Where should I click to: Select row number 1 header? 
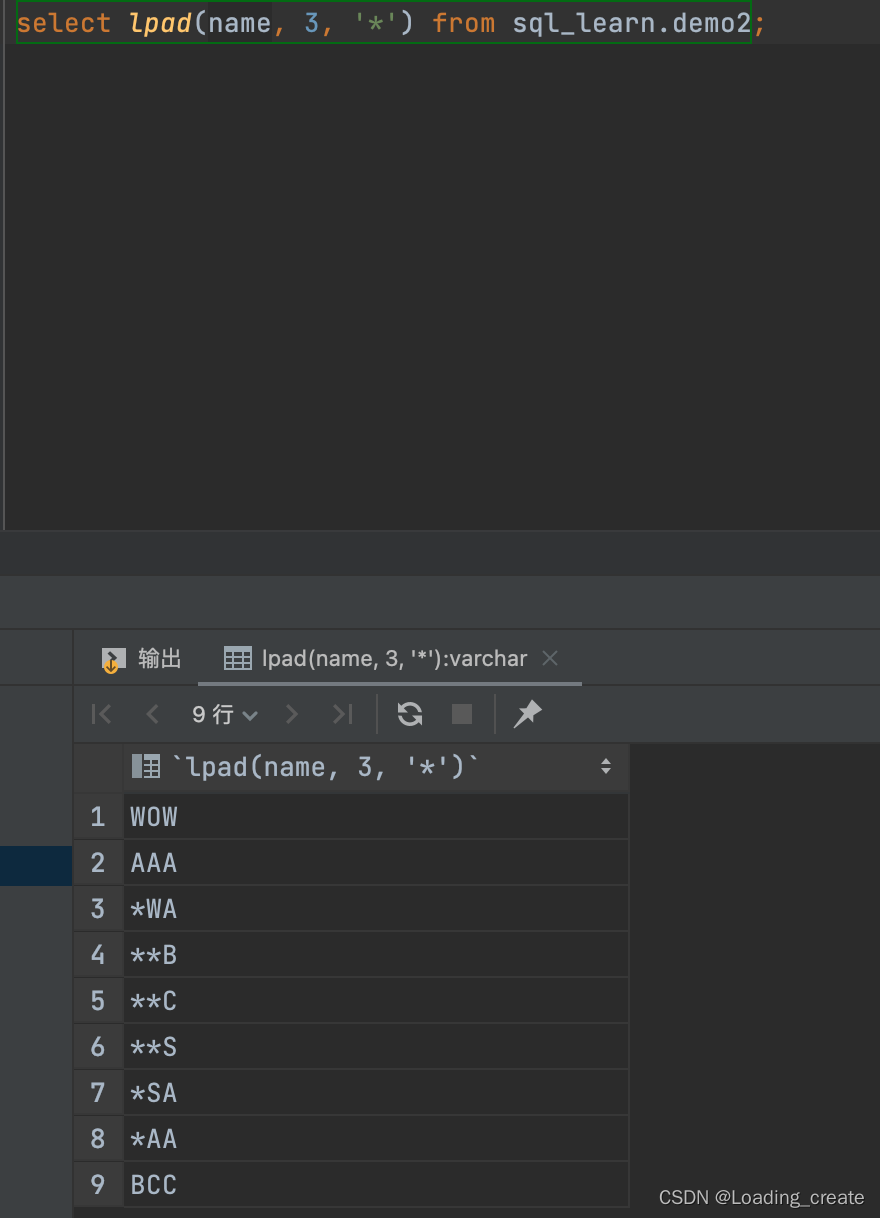pyautogui.click(x=98, y=817)
